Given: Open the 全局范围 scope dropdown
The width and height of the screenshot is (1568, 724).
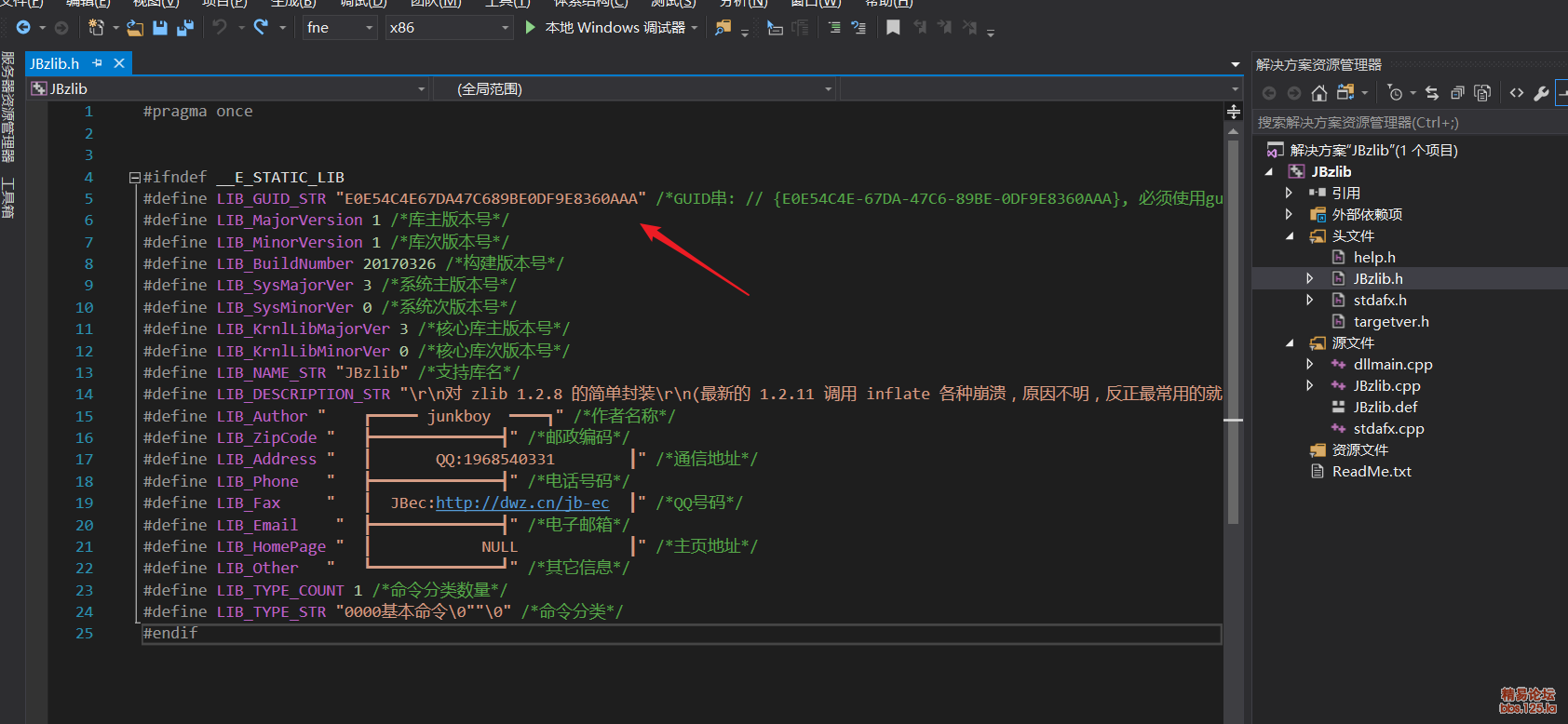Looking at the screenshot, I should 635,89.
